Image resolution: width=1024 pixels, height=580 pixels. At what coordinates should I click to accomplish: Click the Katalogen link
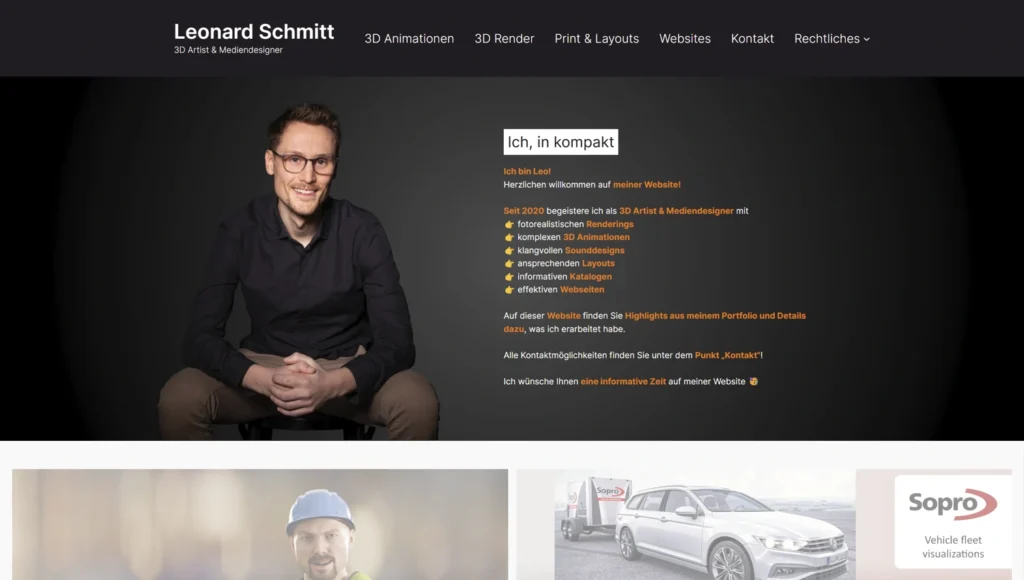tap(590, 276)
